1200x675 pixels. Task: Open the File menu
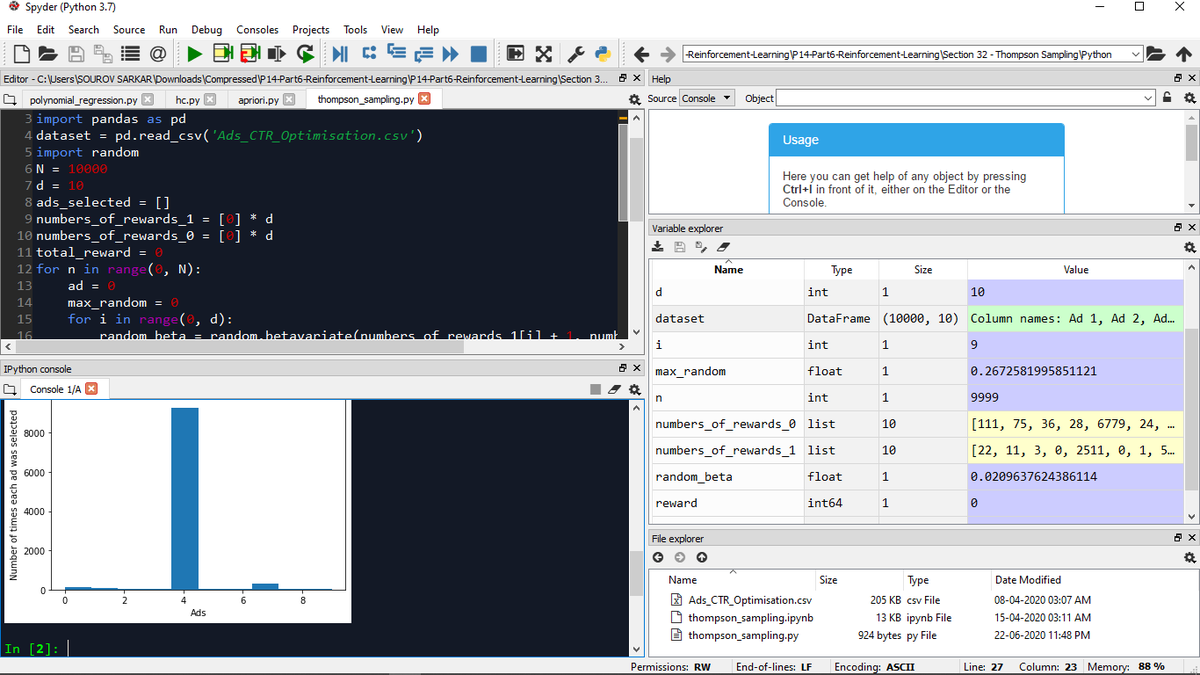pos(15,30)
